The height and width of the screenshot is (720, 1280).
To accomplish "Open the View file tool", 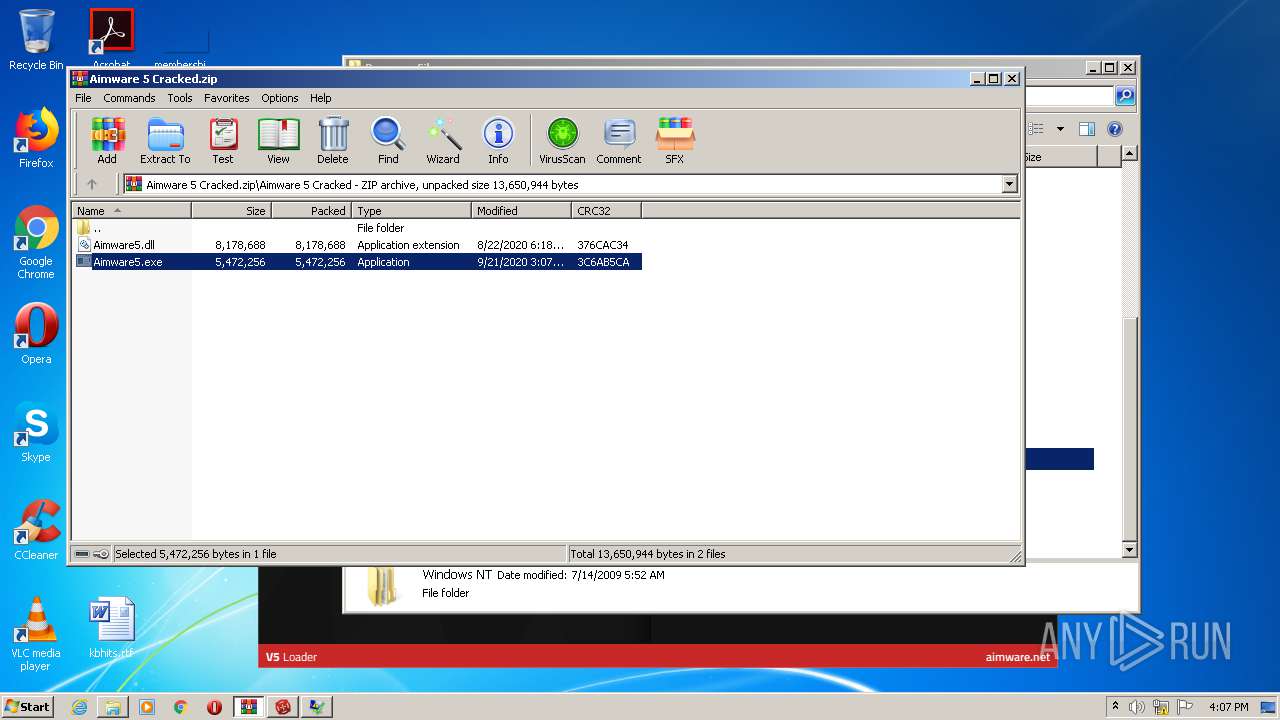I will (278, 140).
